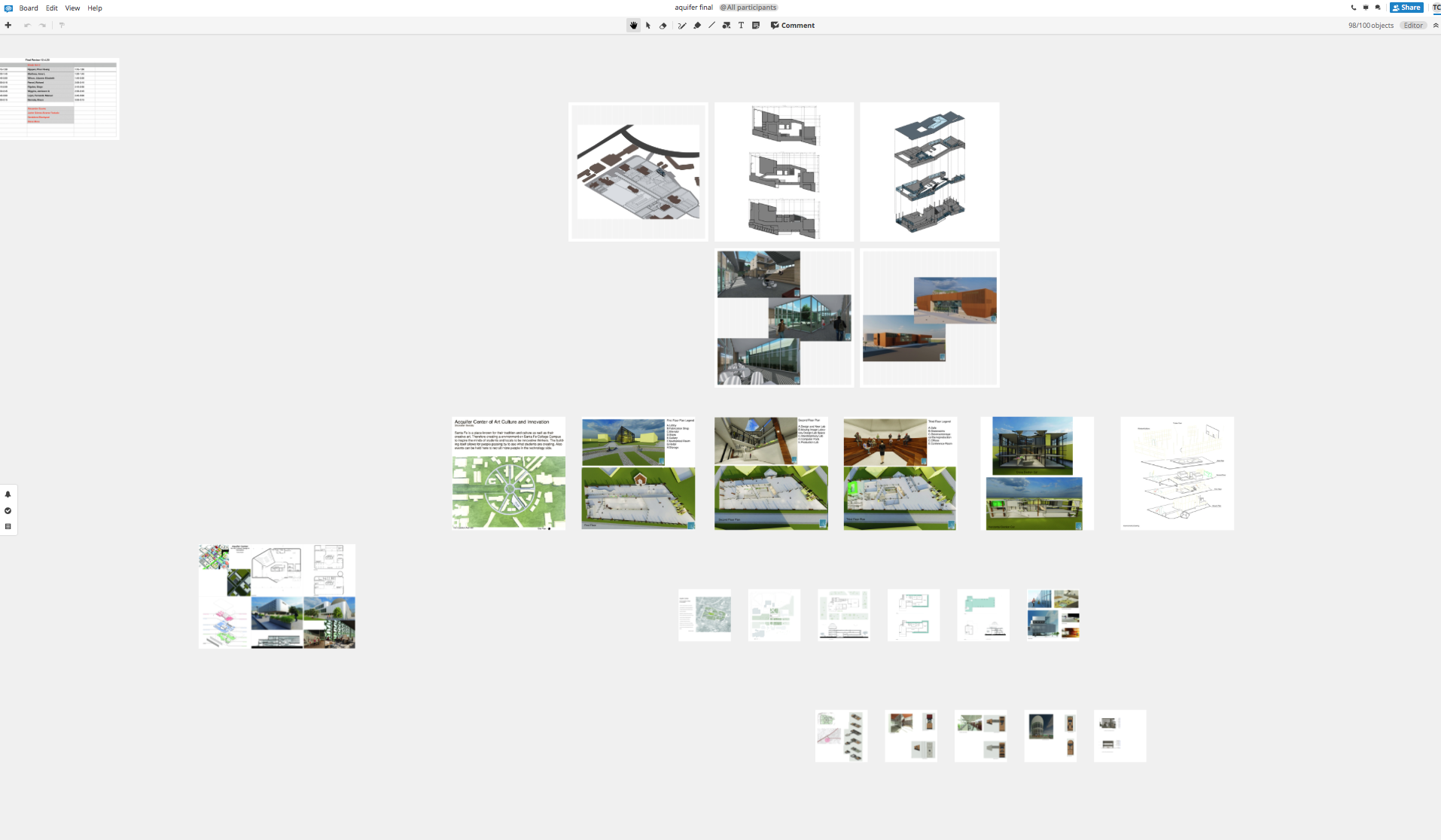The height and width of the screenshot is (840, 1441).
Task: Select the building section render slide
Action: (x=1037, y=473)
